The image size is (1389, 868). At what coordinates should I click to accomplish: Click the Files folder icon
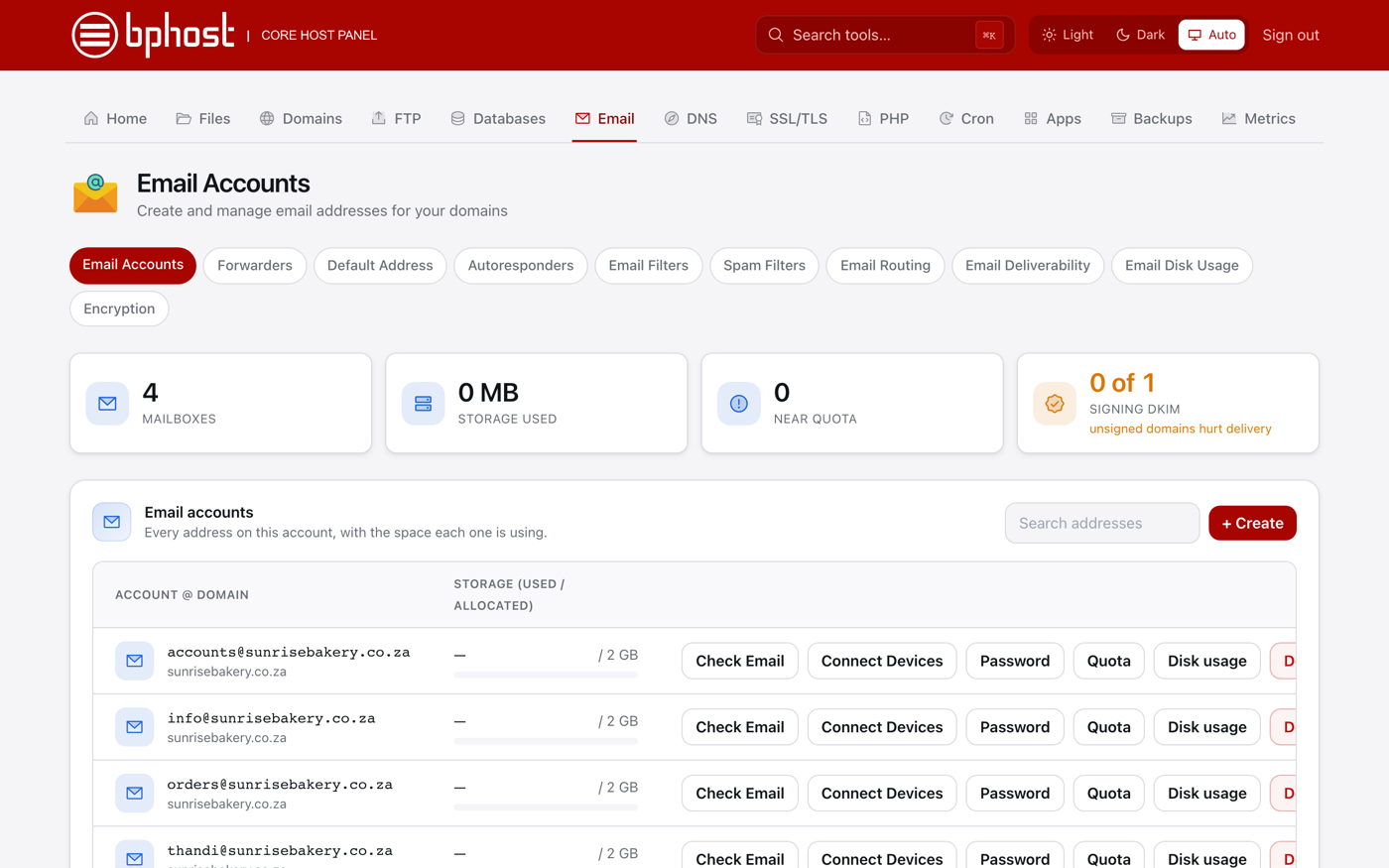pos(184,118)
